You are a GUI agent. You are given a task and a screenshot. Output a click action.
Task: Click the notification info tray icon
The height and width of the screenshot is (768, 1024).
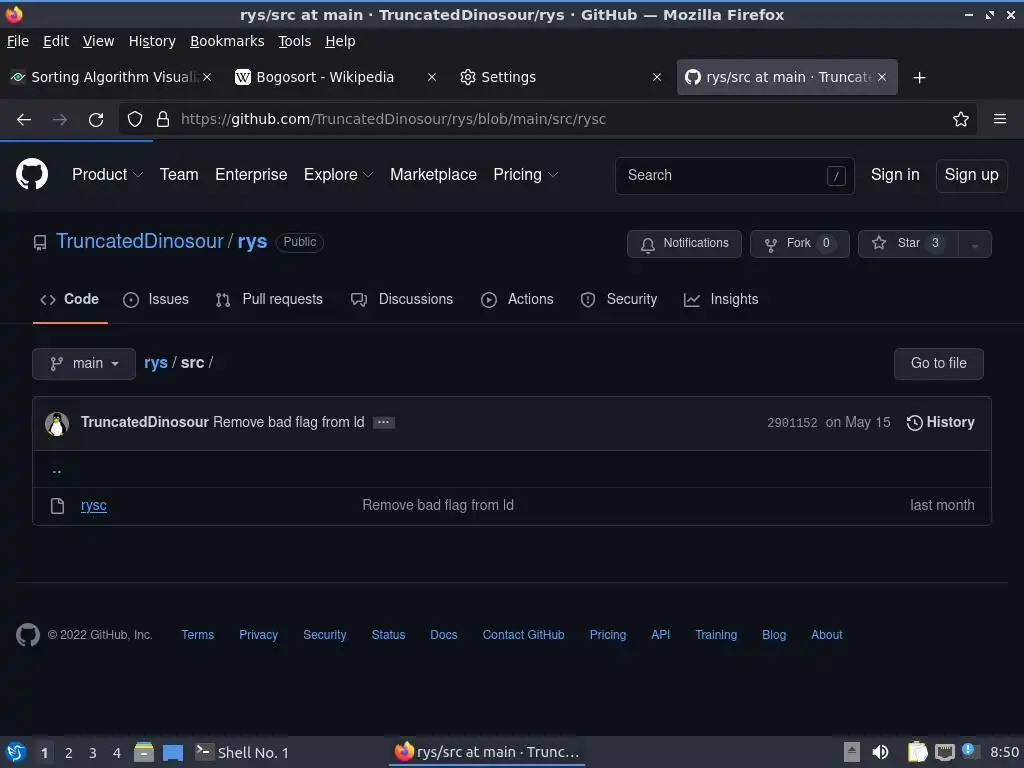pos(968,750)
